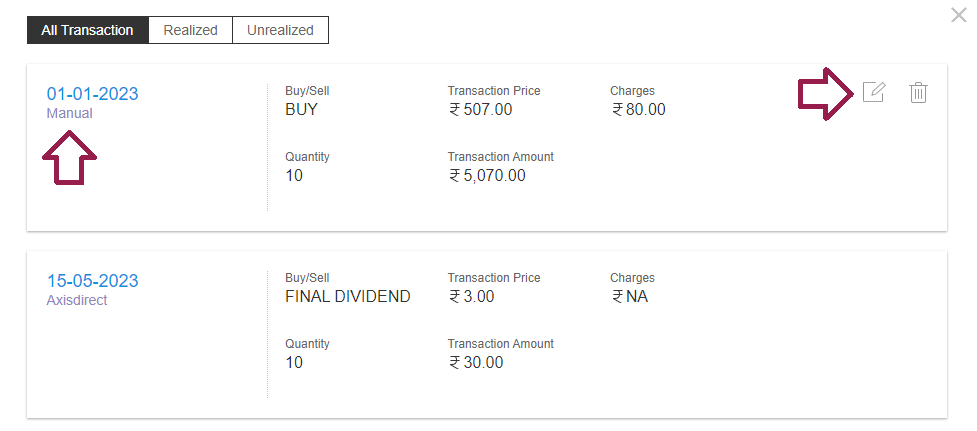Screen dimensions: 977x431
Task: Show the Unrealized tab
Action: pyautogui.click(x=280, y=30)
